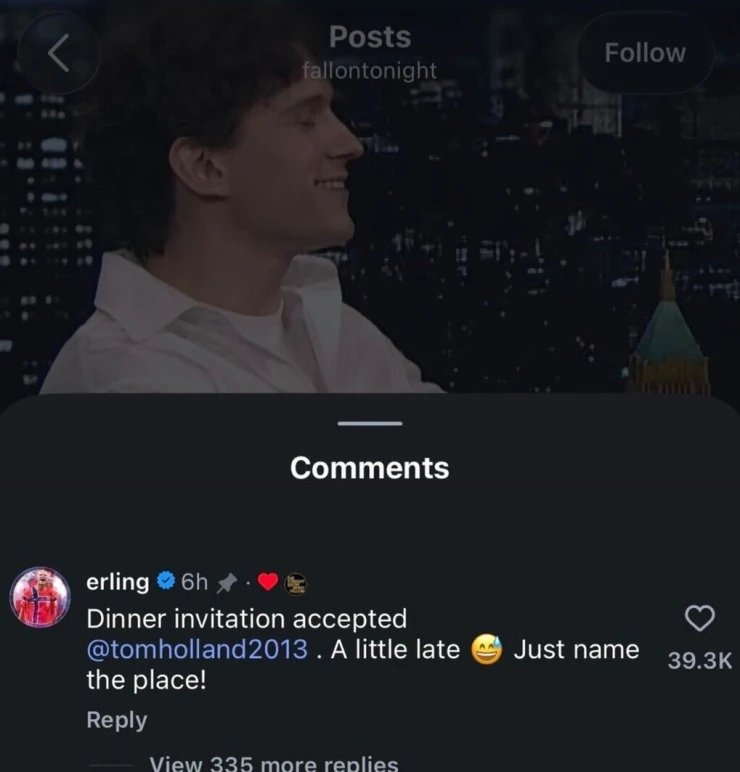Tap the red heart liked-by-author icon

point(268,582)
